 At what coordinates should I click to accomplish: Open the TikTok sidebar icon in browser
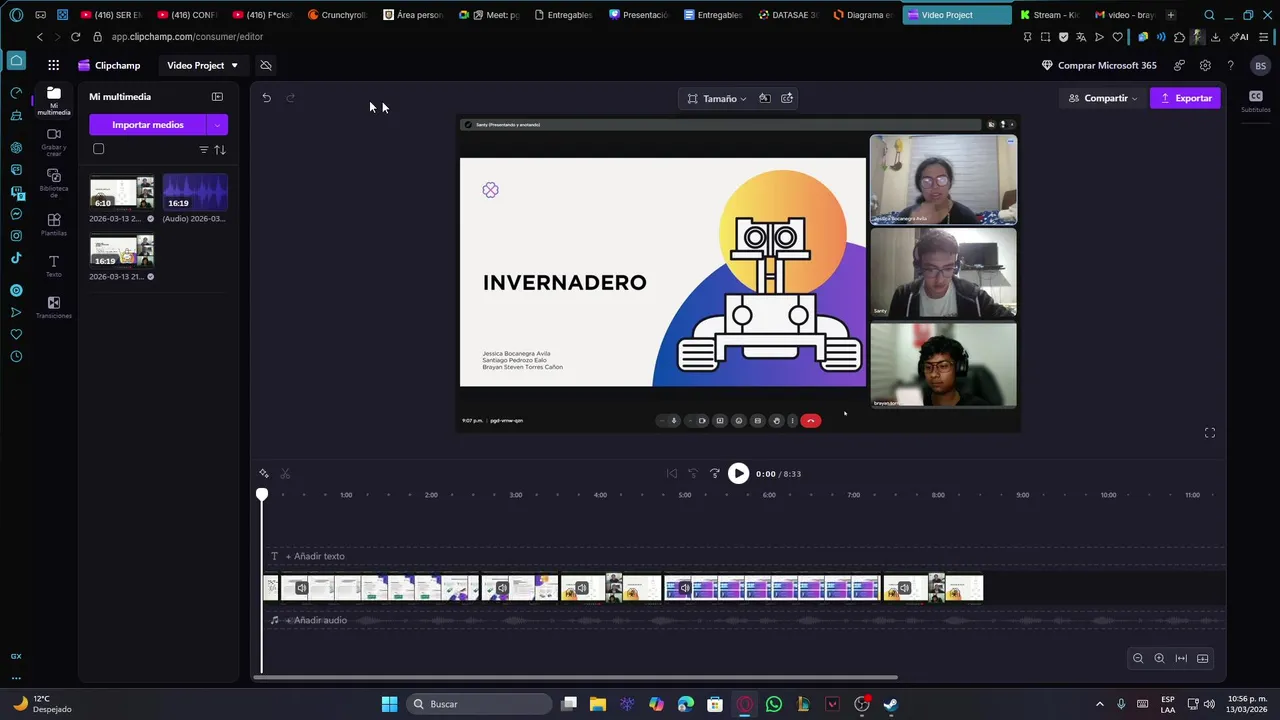pyautogui.click(x=16, y=258)
